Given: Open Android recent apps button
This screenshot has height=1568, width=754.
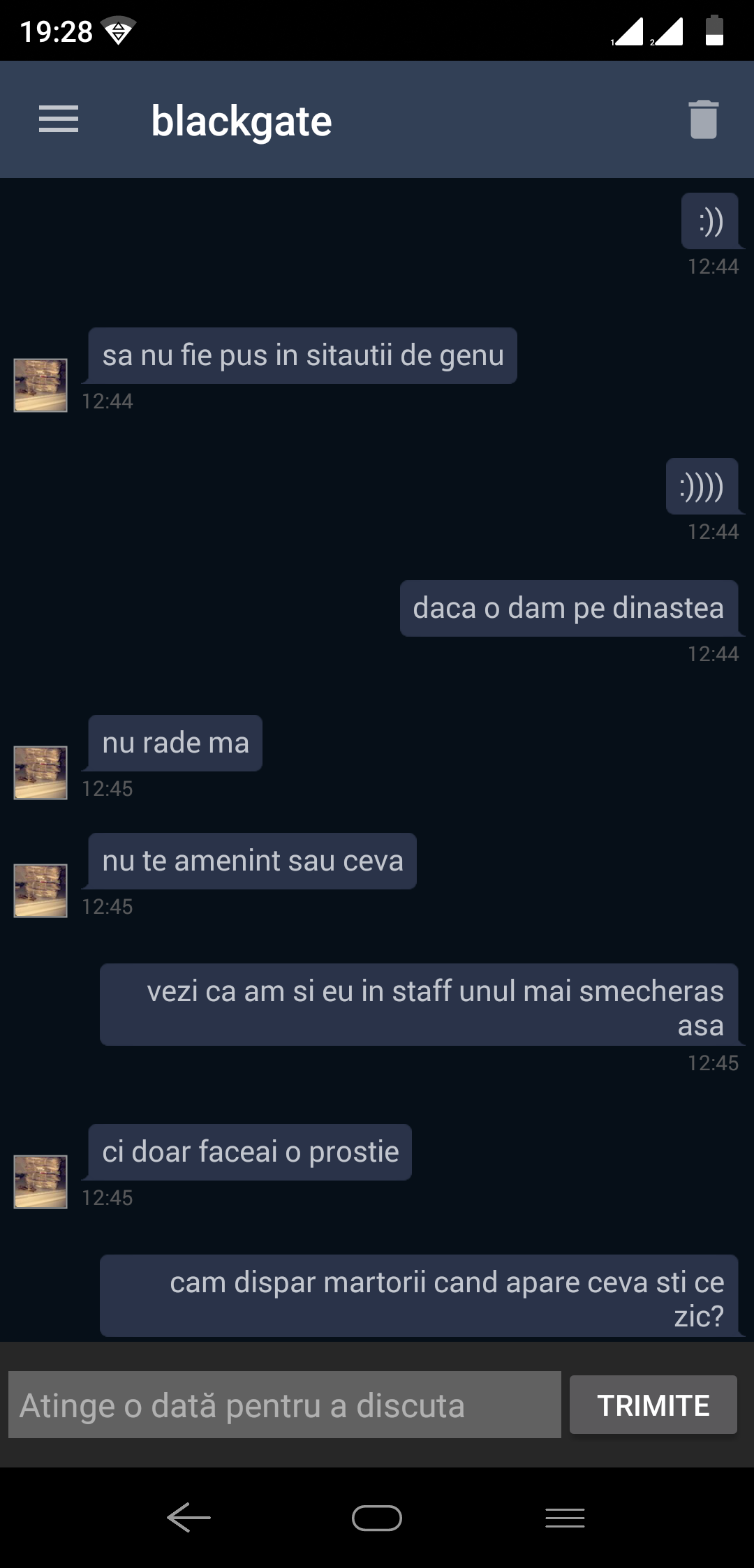Looking at the screenshot, I should (565, 1518).
